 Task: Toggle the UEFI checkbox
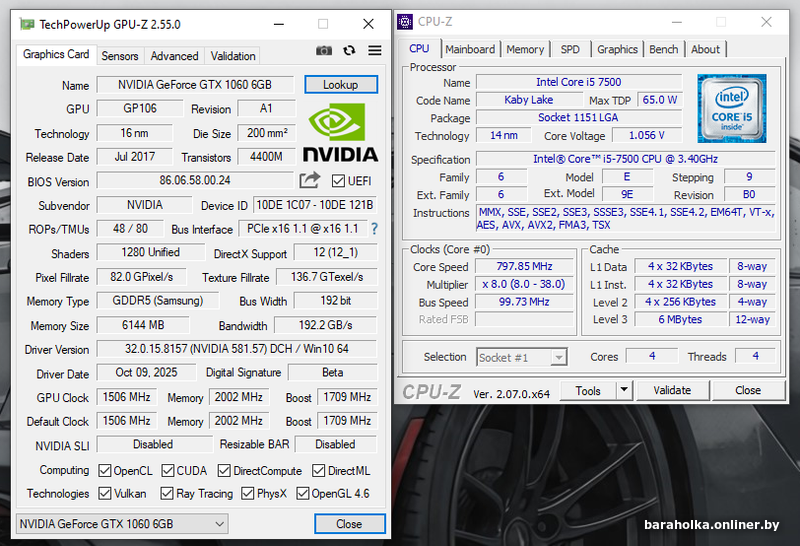pyautogui.click(x=338, y=181)
